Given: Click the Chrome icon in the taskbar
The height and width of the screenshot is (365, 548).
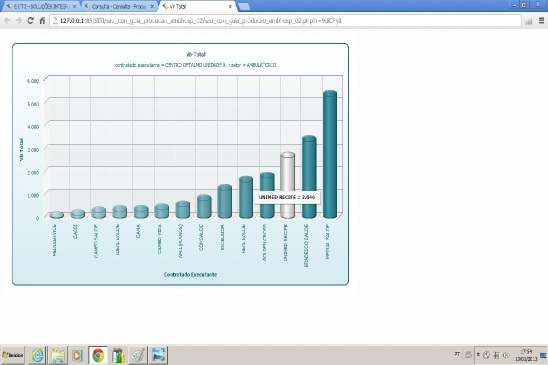Looking at the screenshot, I should (x=98, y=355).
